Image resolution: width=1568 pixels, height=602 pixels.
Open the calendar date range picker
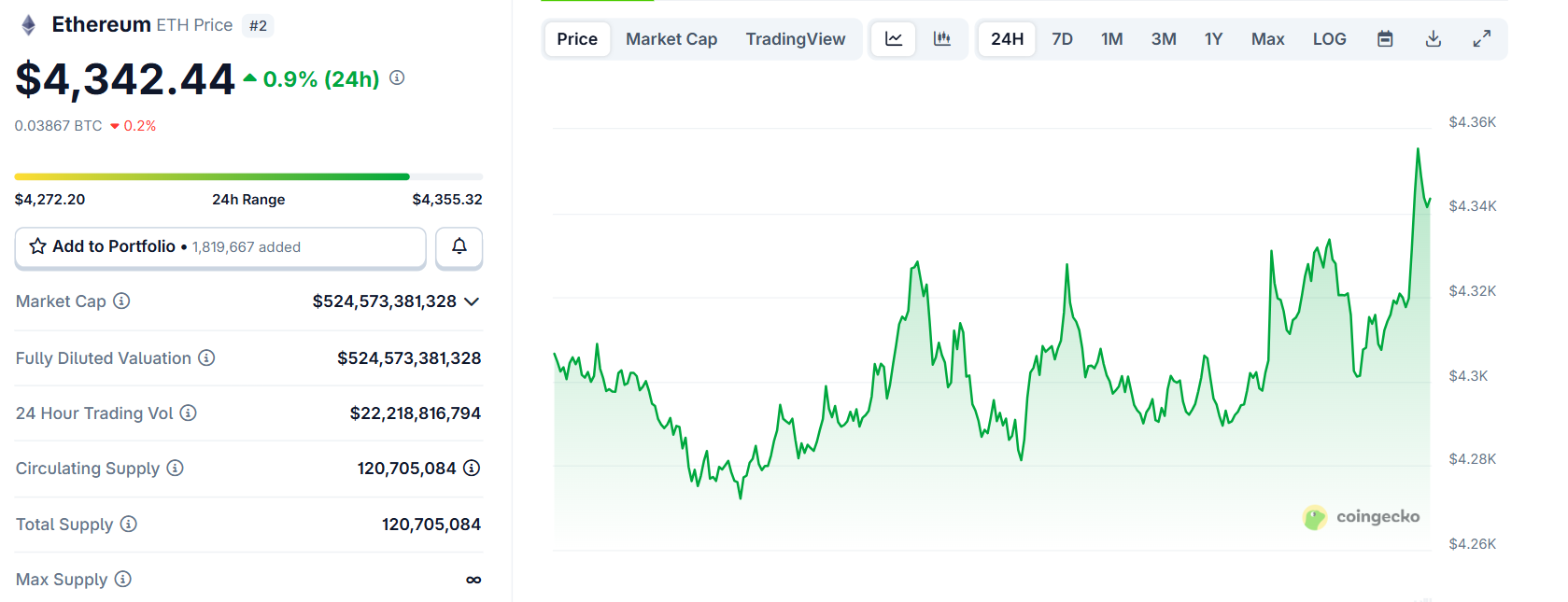(1385, 39)
